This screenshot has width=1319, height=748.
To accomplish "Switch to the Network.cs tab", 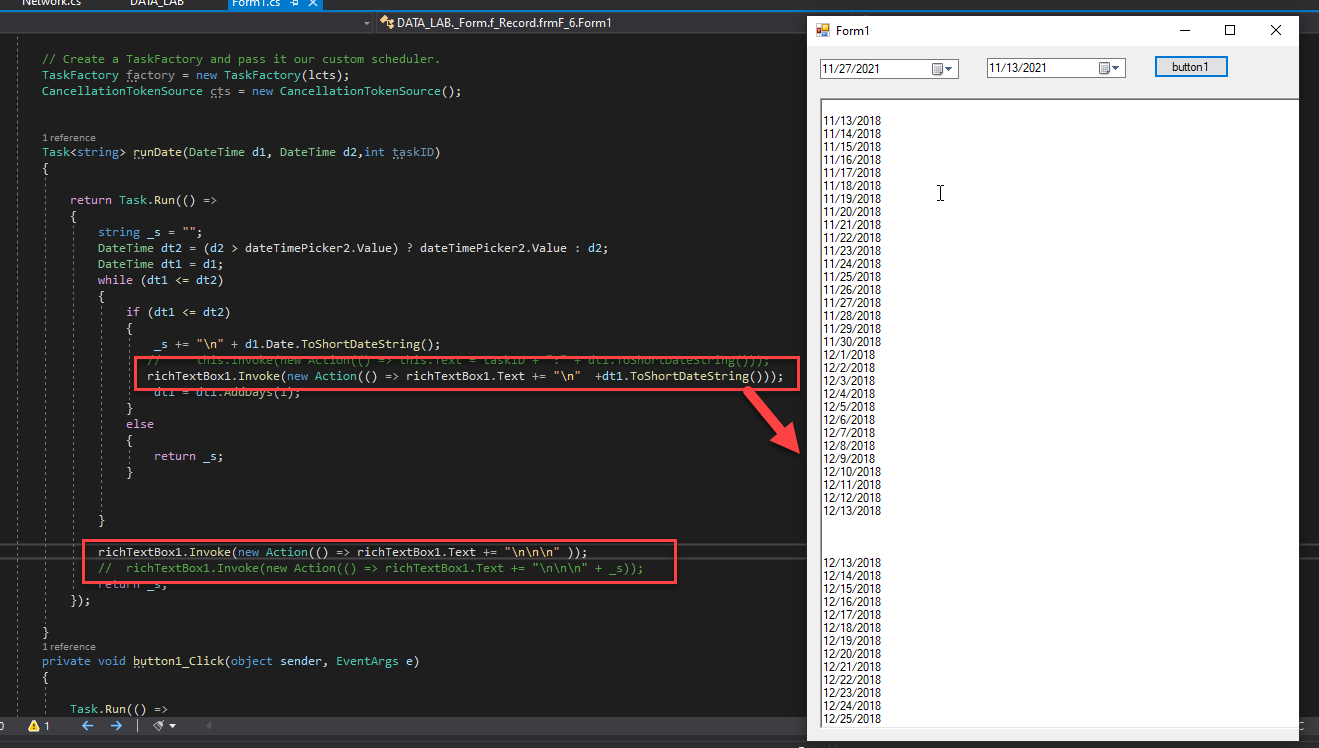I will click(51, 3).
